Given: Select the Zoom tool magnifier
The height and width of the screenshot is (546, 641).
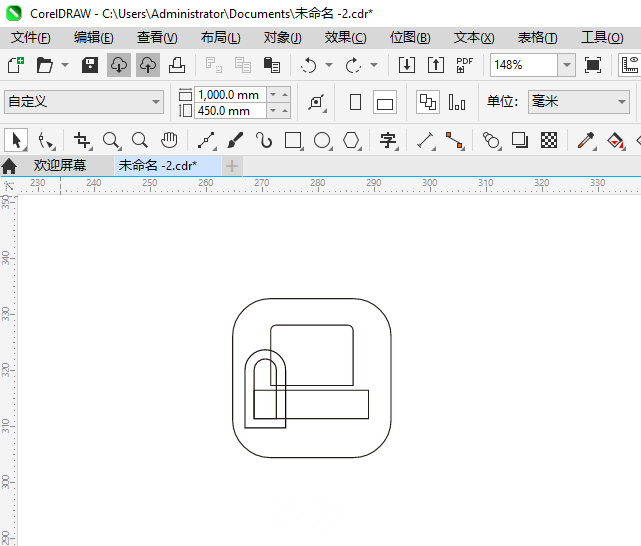Looking at the screenshot, I should click(111, 141).
